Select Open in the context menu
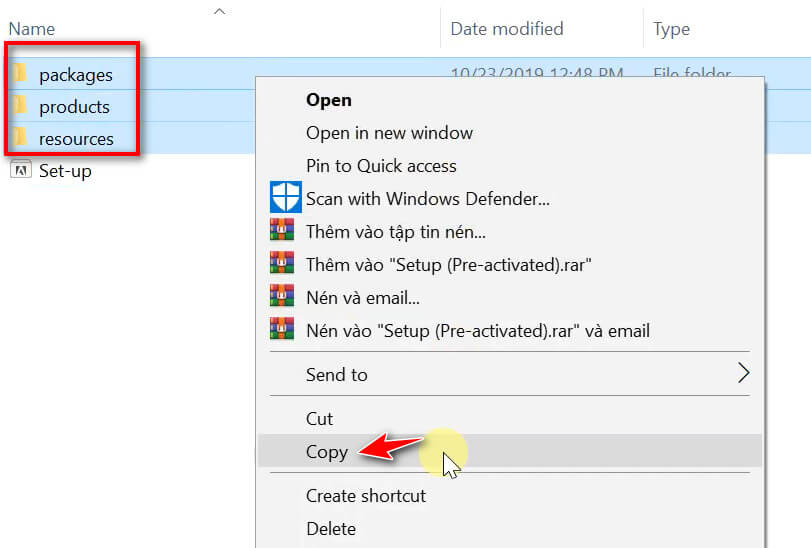Viewport: 811px width, 548px height. [328, 100]
